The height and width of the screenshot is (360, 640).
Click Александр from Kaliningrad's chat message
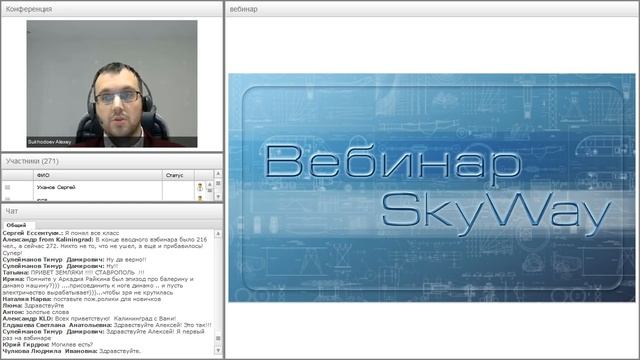(x=105, y=246)
